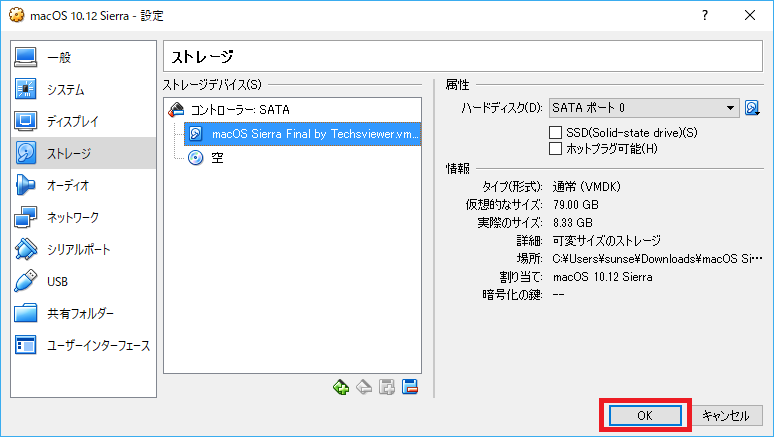Click the choose virtual hard disk icon
This screenshot has width=774, height=437.
point(752,108)
